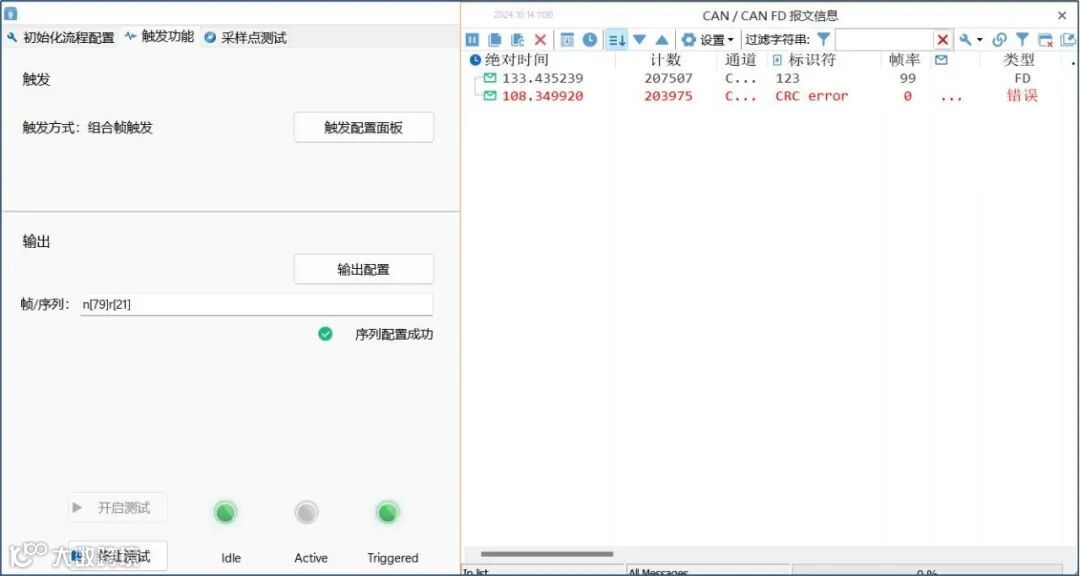
Task: Open the 设置 settings dropdown
Action: pos(707,40)
